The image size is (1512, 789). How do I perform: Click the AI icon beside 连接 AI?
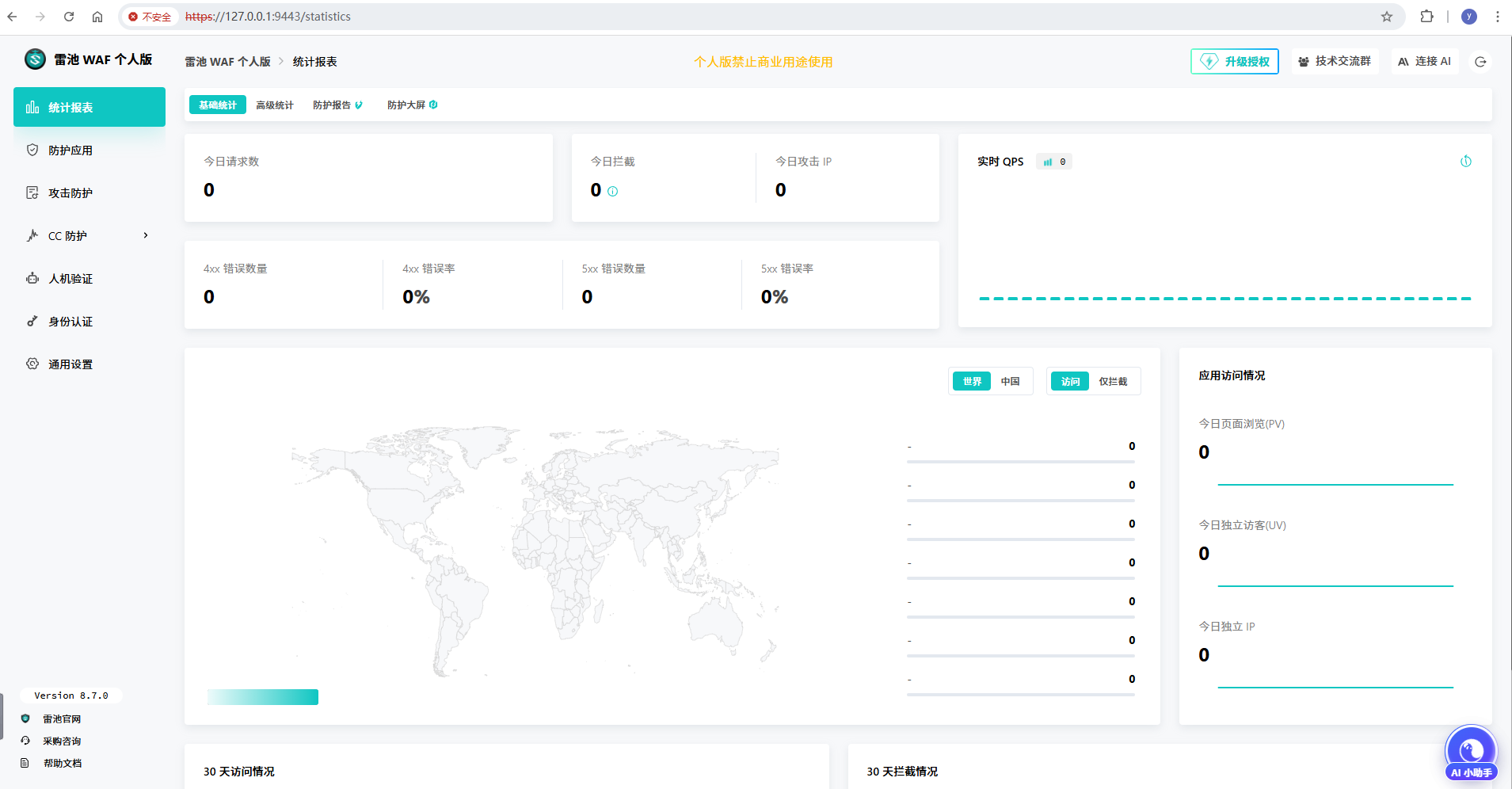[1403, 61]
